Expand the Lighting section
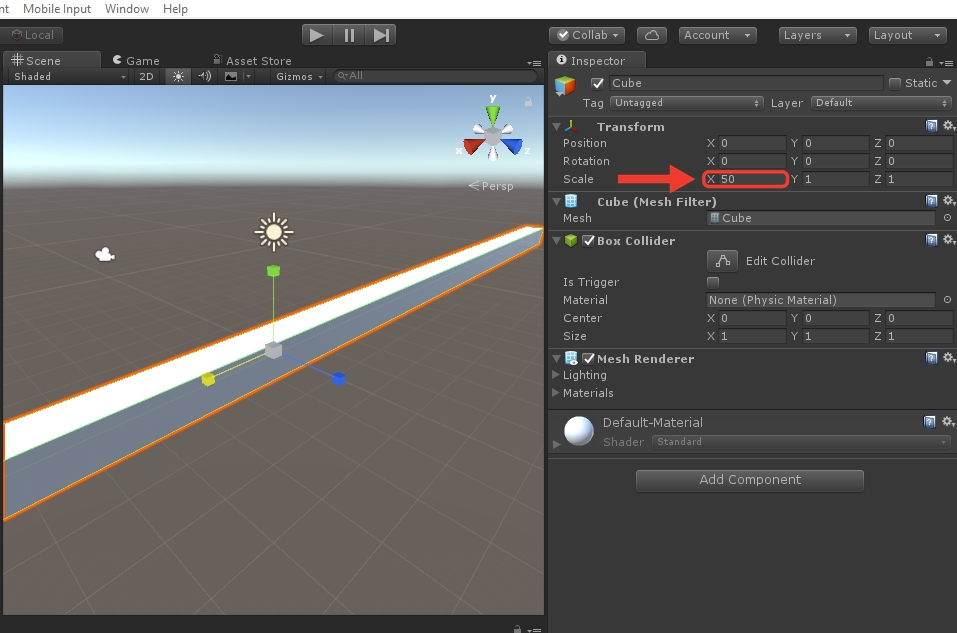957x633 pixels. [x=556, y=375]
